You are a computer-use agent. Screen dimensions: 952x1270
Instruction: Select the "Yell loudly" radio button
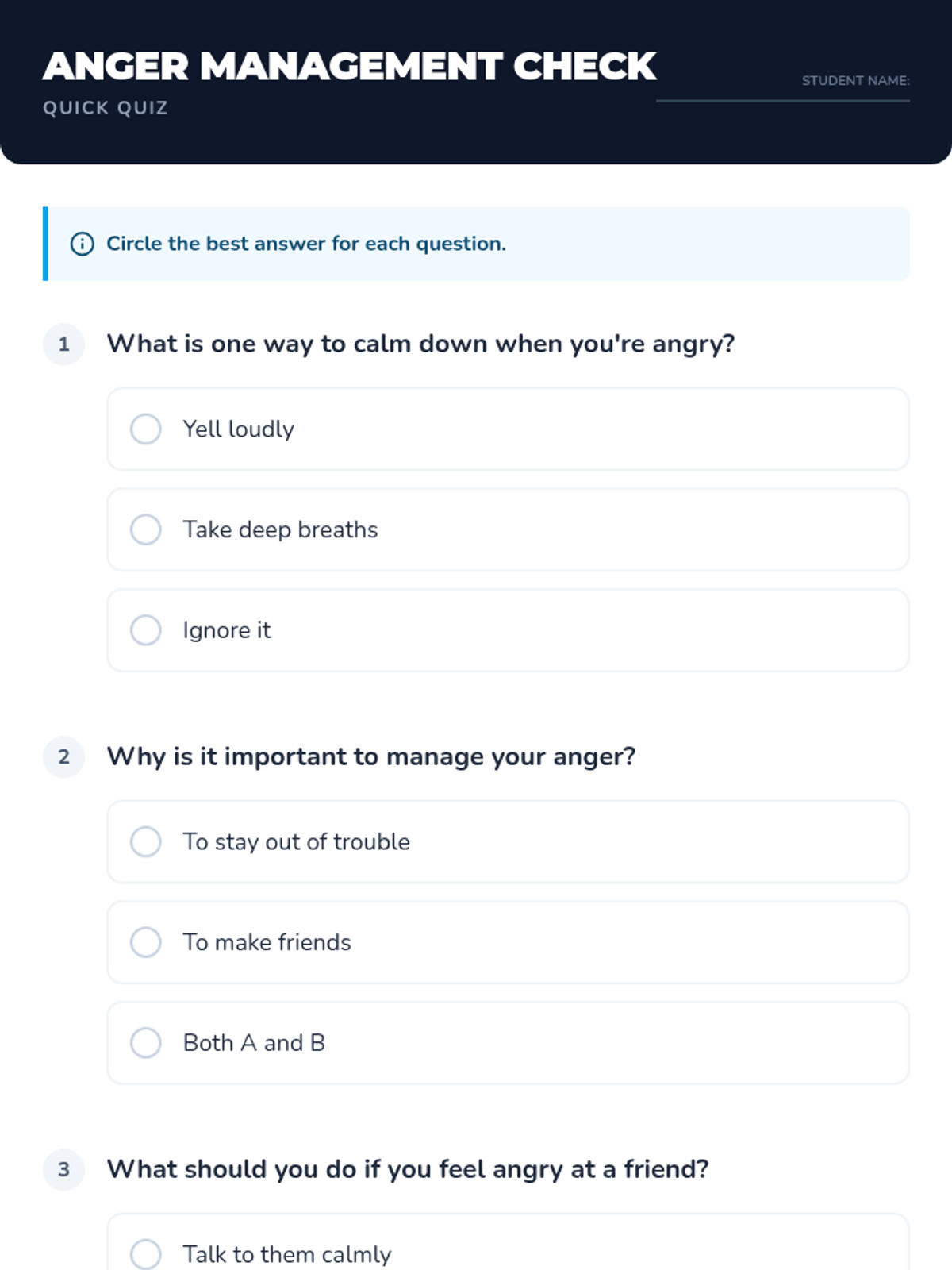click(146, 429)
